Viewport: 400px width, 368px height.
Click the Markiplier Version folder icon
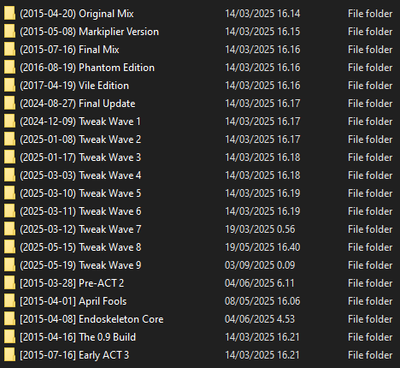[10, 32]
